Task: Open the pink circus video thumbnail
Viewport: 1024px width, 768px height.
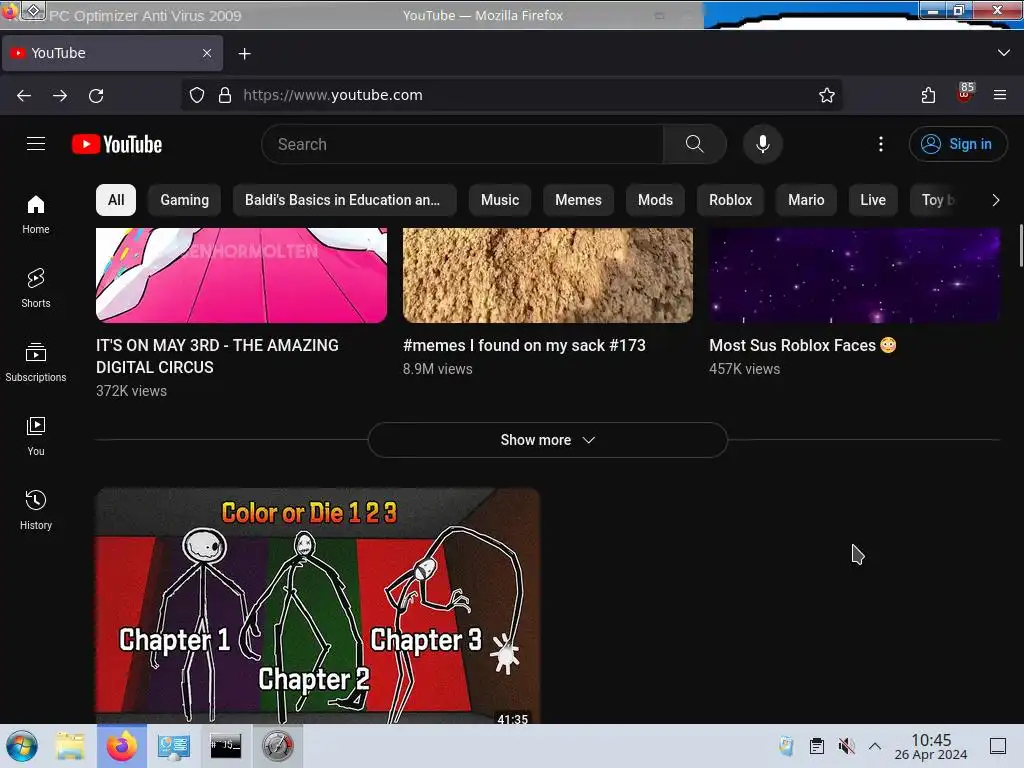Action: [241, 275]
